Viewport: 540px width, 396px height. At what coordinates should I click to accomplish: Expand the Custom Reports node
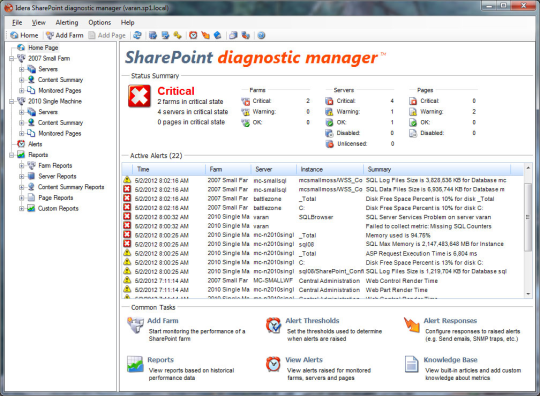coord(22,209)
